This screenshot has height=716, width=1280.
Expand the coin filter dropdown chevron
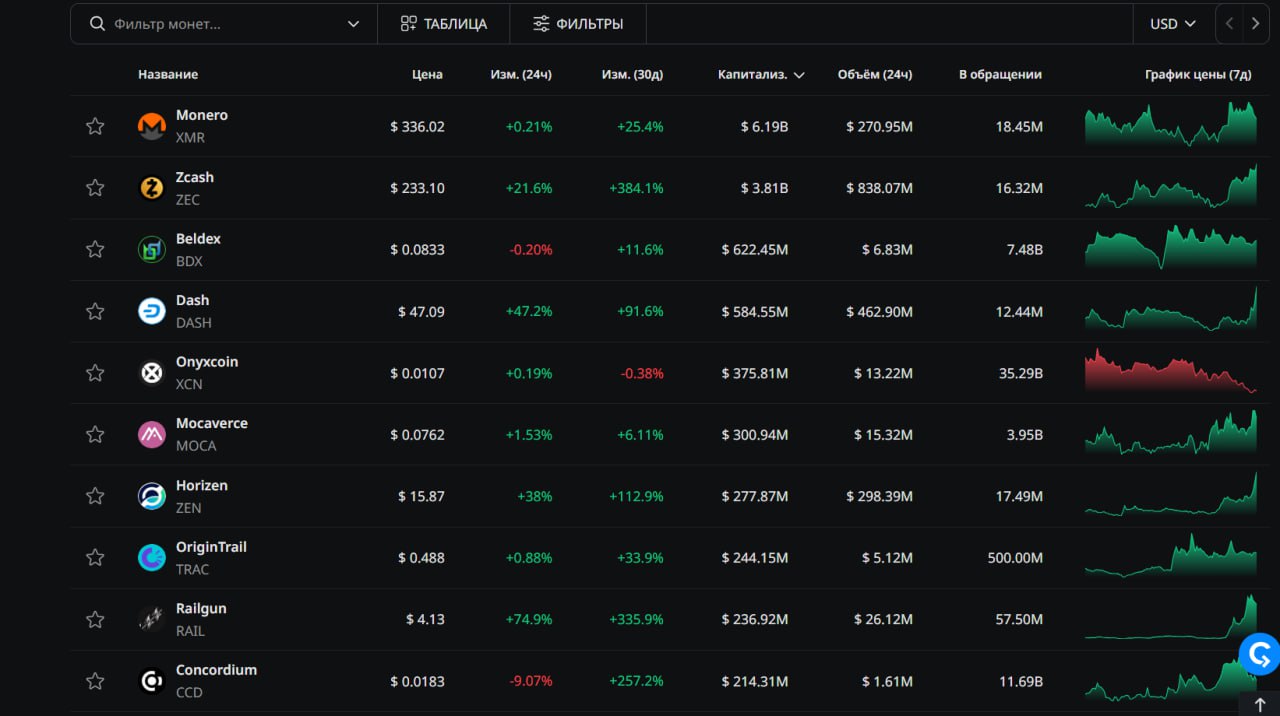pos(353,24)
